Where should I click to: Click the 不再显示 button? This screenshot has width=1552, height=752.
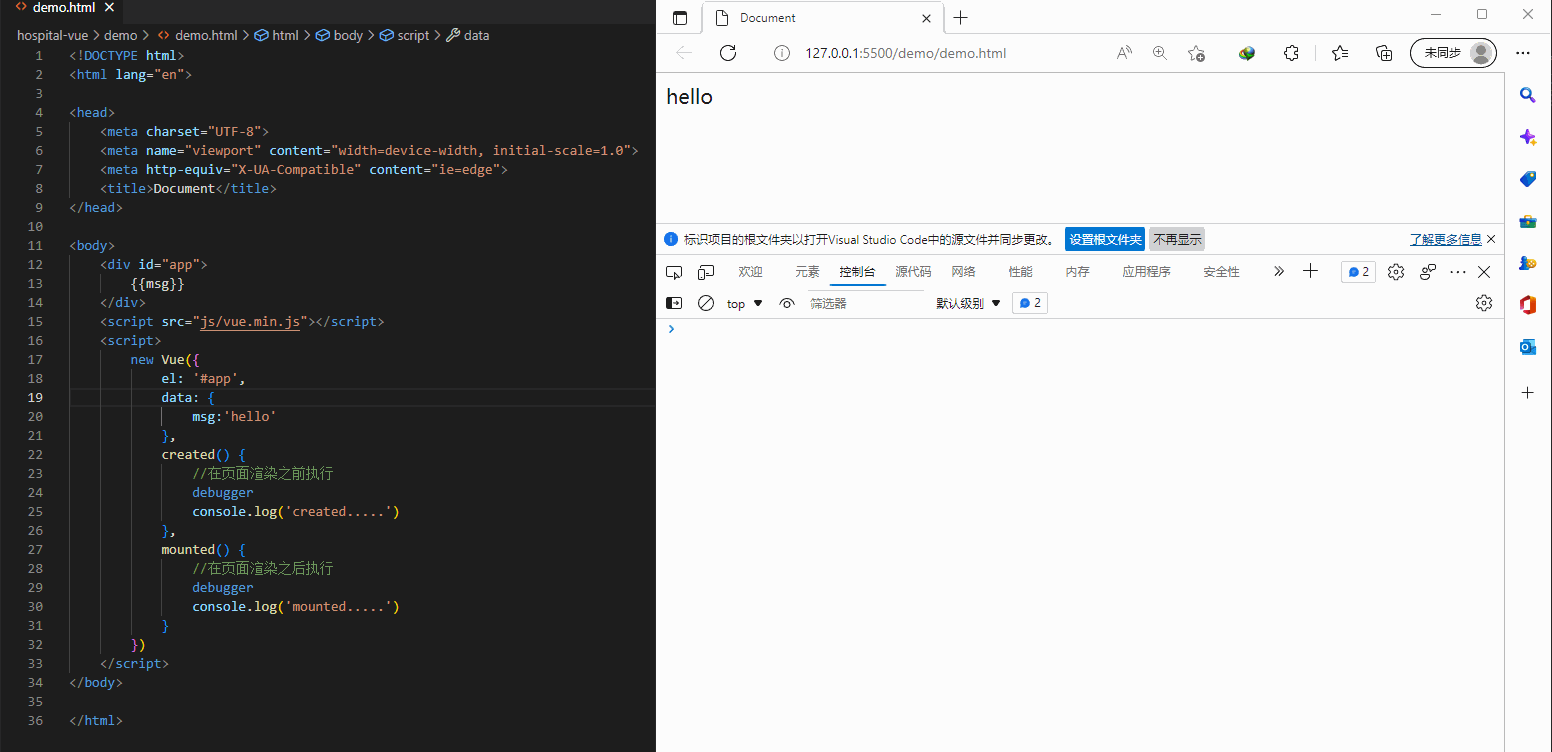coord(1177,240)
